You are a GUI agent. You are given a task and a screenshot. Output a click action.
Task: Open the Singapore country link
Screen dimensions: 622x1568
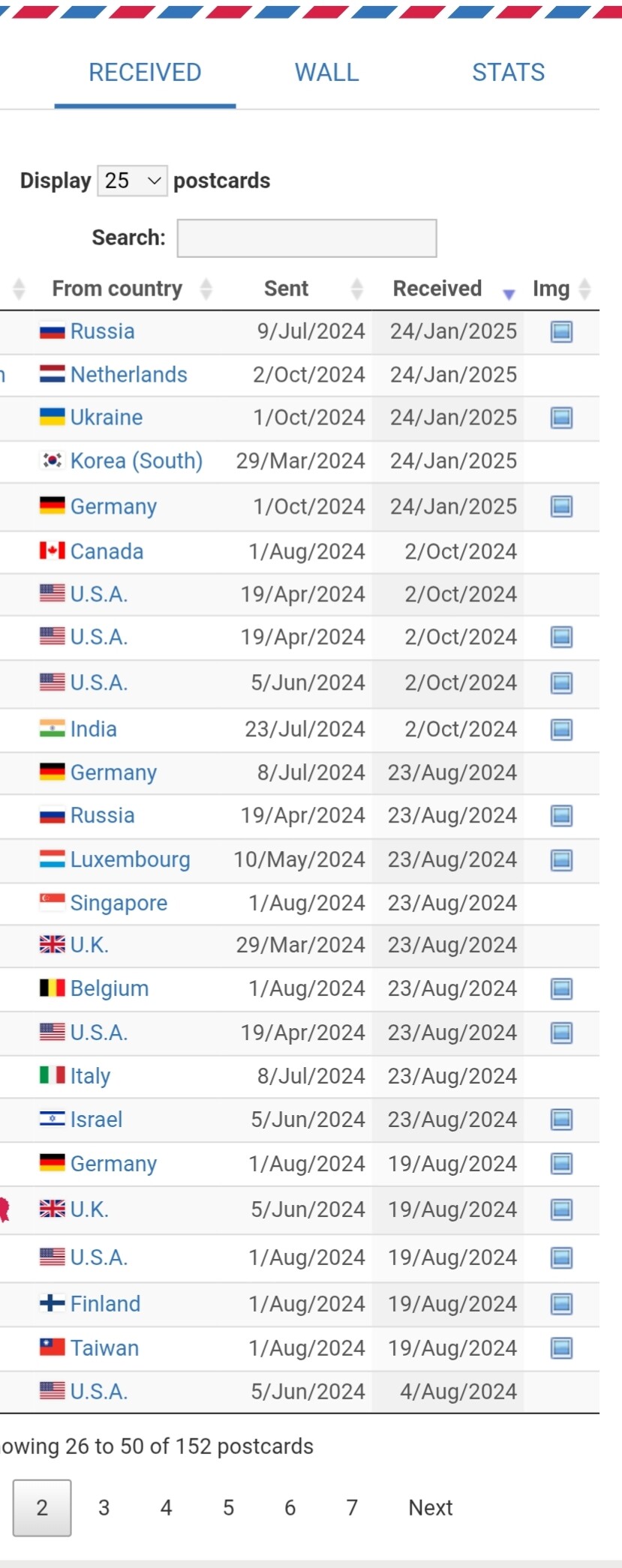(x=119, y=903)
